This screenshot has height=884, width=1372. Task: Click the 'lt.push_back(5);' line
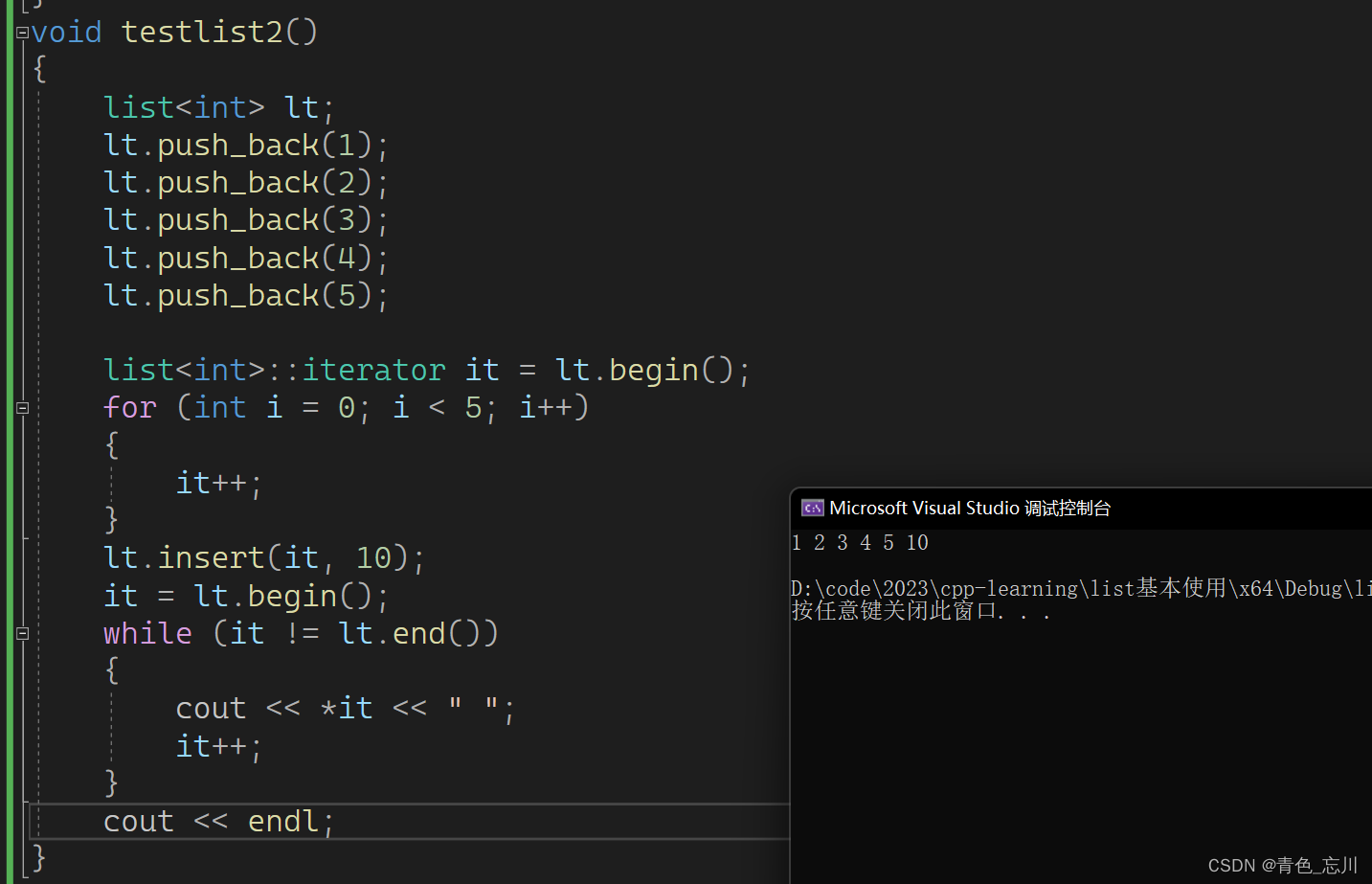pos(246,296)
